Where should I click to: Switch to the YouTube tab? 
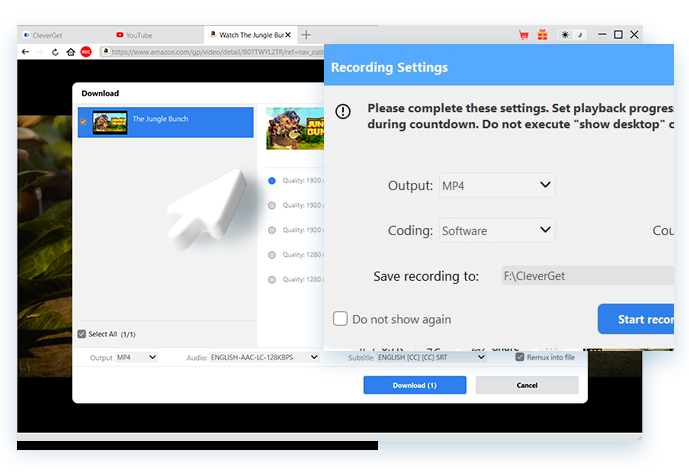pyautogui.click(x=140, y=35)
